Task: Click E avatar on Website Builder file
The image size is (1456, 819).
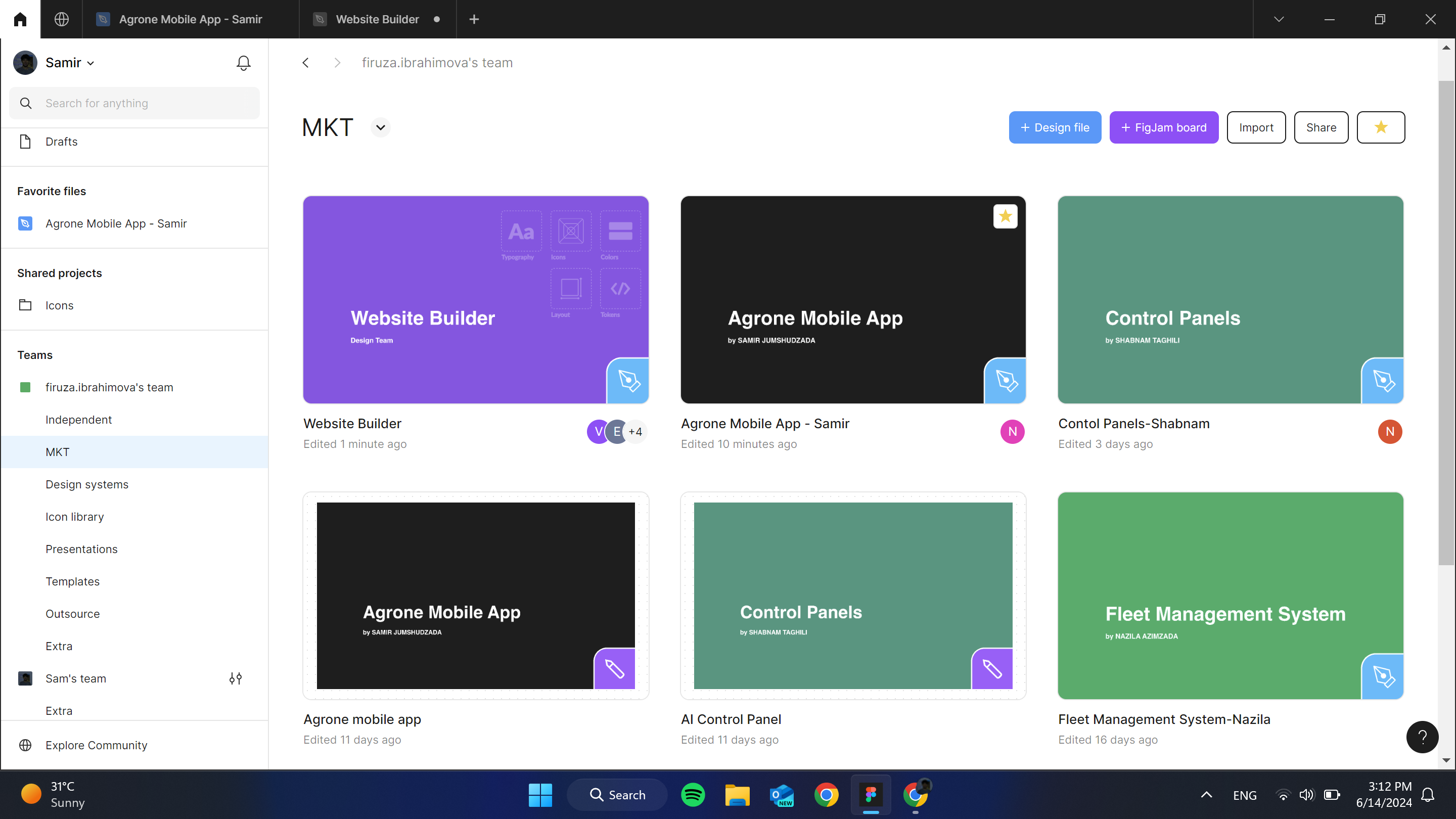Action: click(617, 432)
